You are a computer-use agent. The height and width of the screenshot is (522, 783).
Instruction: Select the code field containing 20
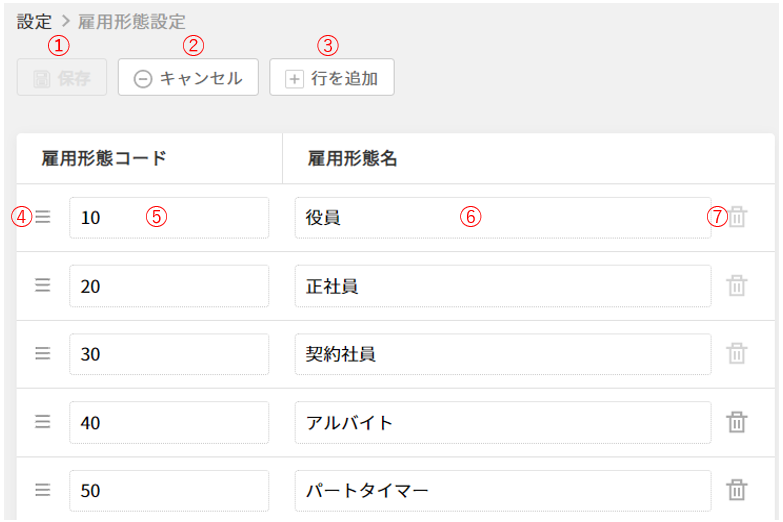click(x=168, y=286)
